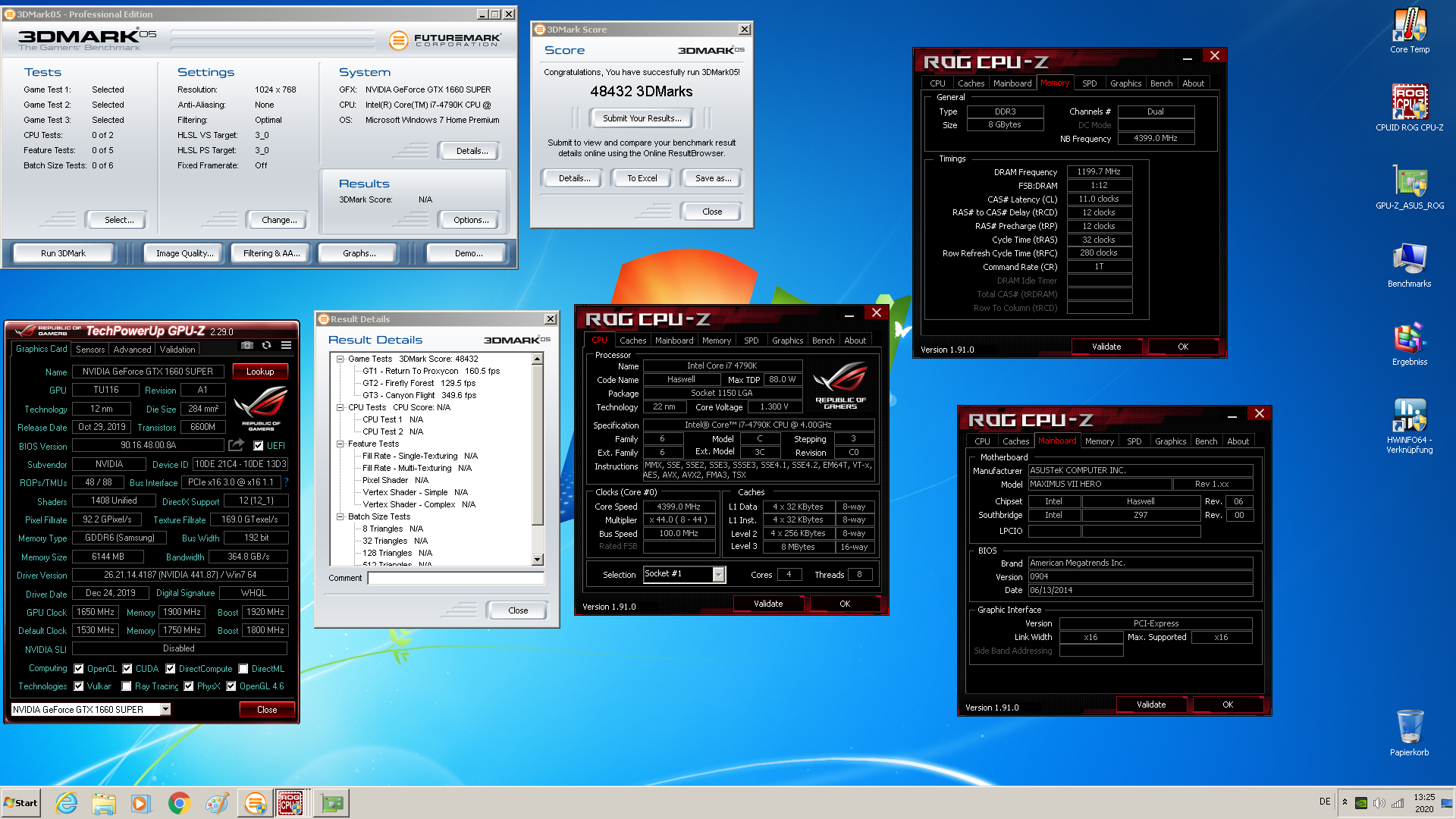Switch to the Advanced tab in GPU-Z

pyautogui.click(x=132, y=350)
